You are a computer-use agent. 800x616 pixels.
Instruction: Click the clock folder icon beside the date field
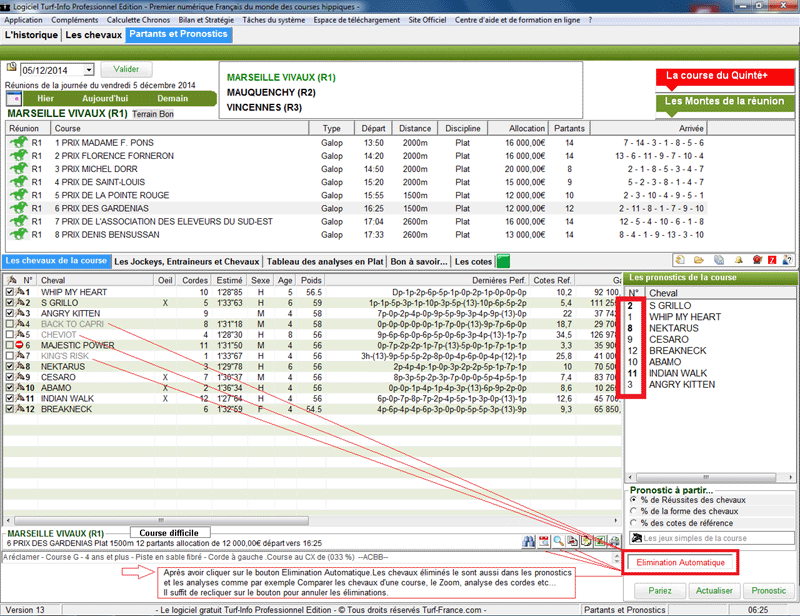coord(12,67)
